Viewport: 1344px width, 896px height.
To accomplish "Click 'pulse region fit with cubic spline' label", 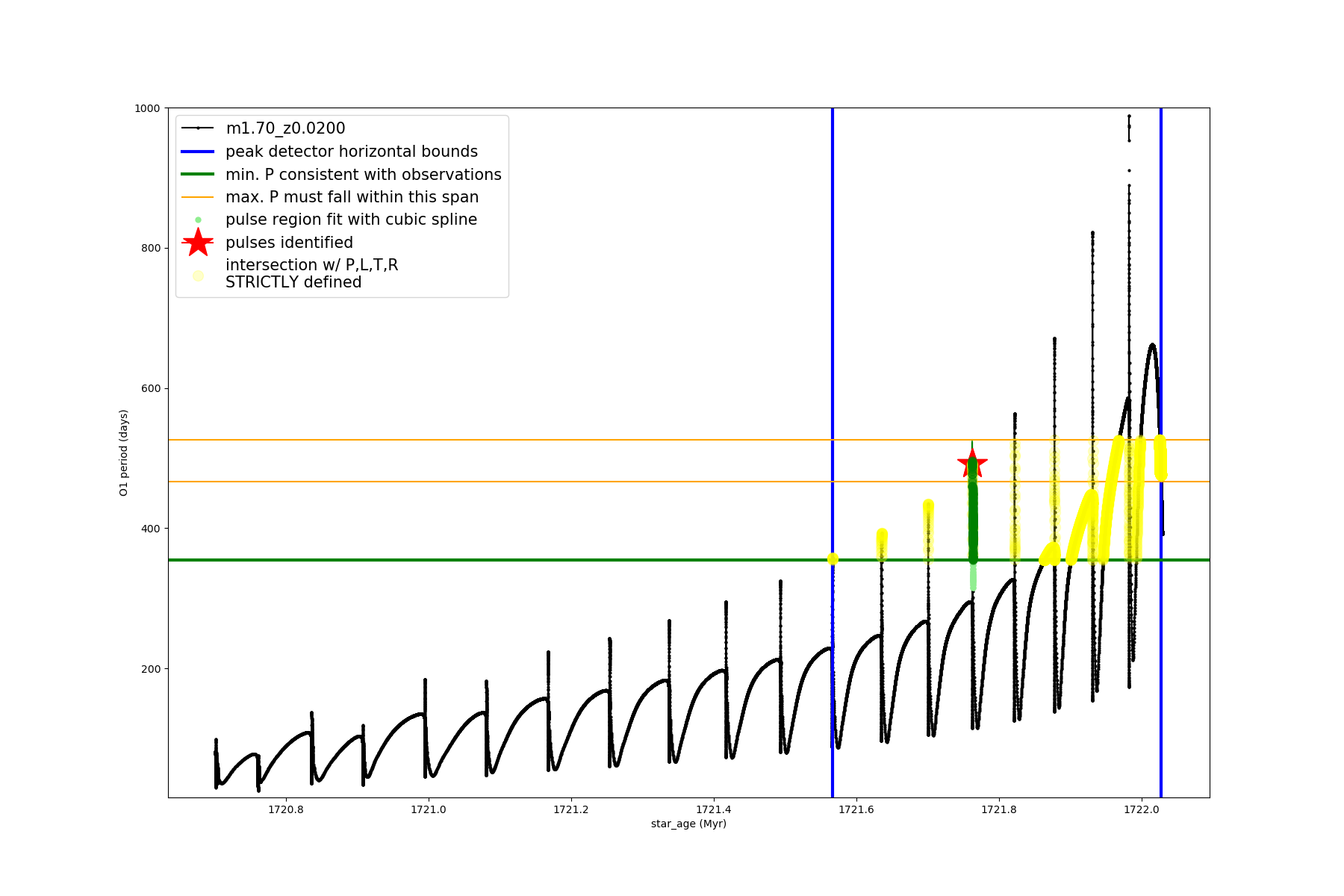I will pos(351,220).
